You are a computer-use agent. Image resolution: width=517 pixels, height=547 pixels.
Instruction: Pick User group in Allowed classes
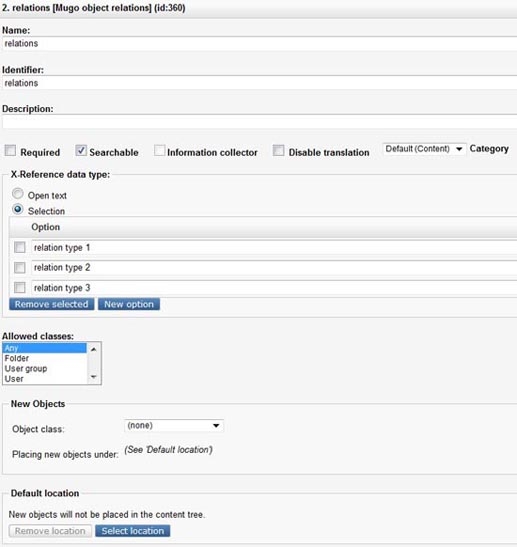point(45,369)
